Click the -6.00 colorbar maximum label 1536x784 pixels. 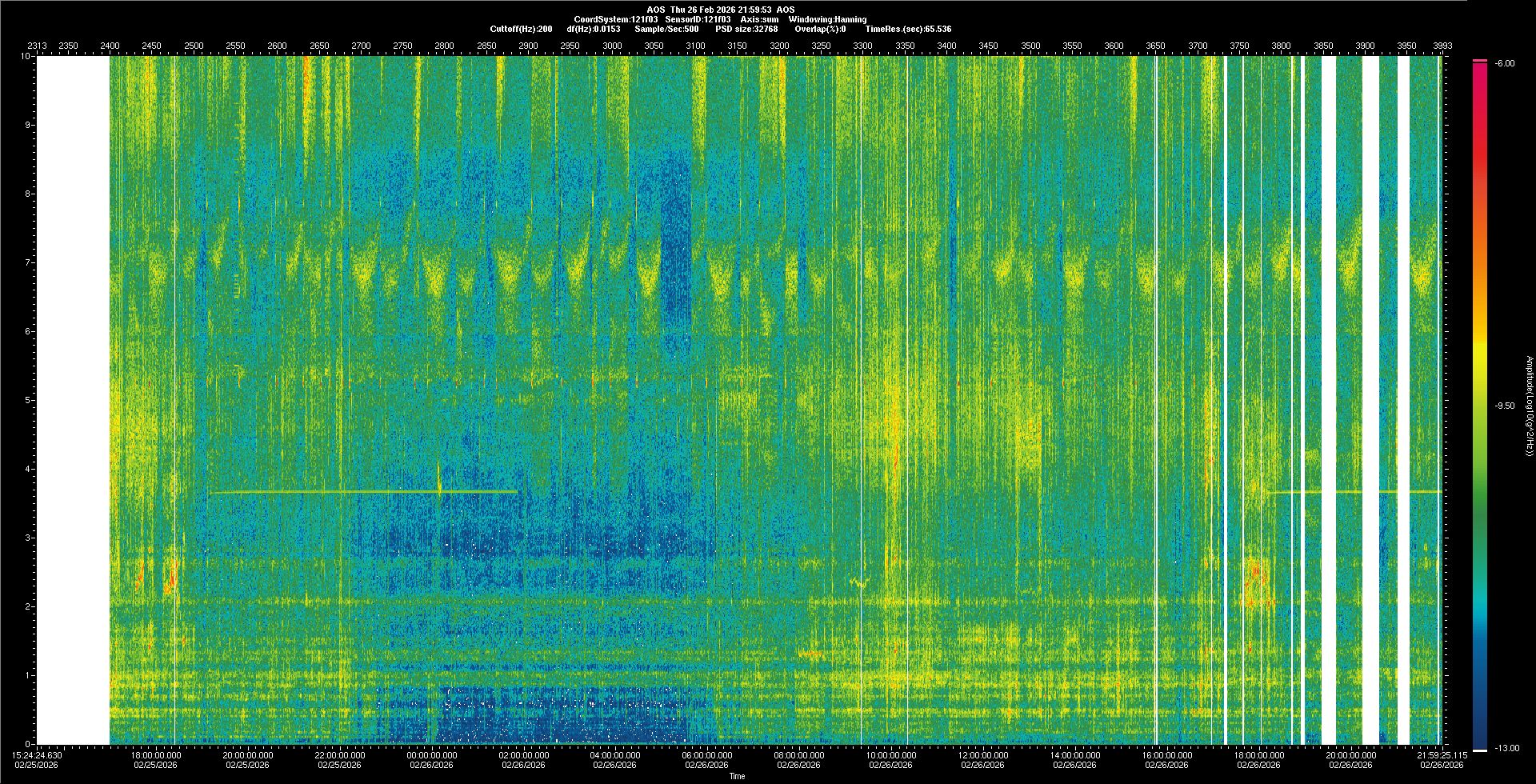pyautogui.click(x=1504, y=63)
